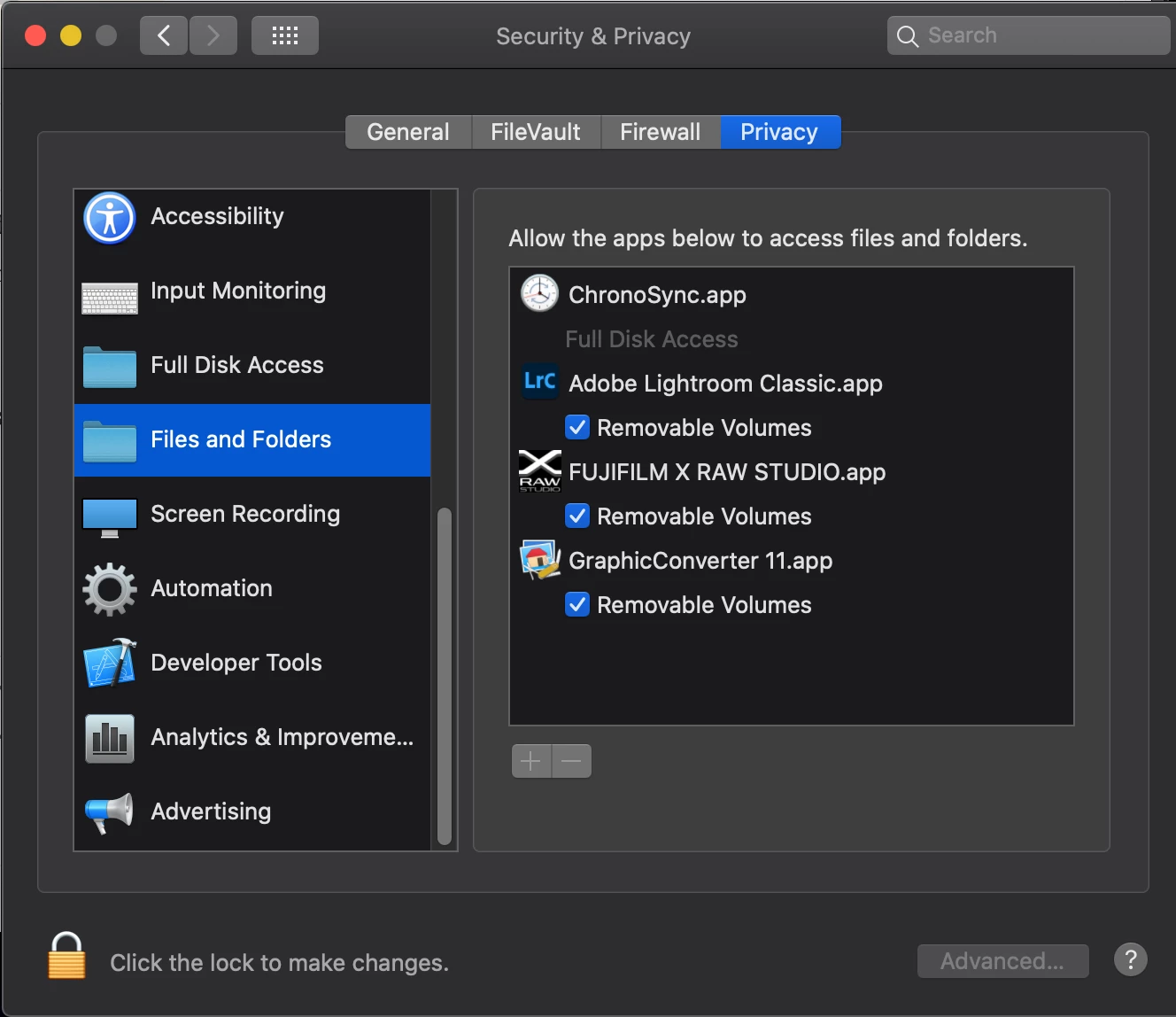
Task: Click the GraphicConverter 11 app icon
Action: (539, 559)
